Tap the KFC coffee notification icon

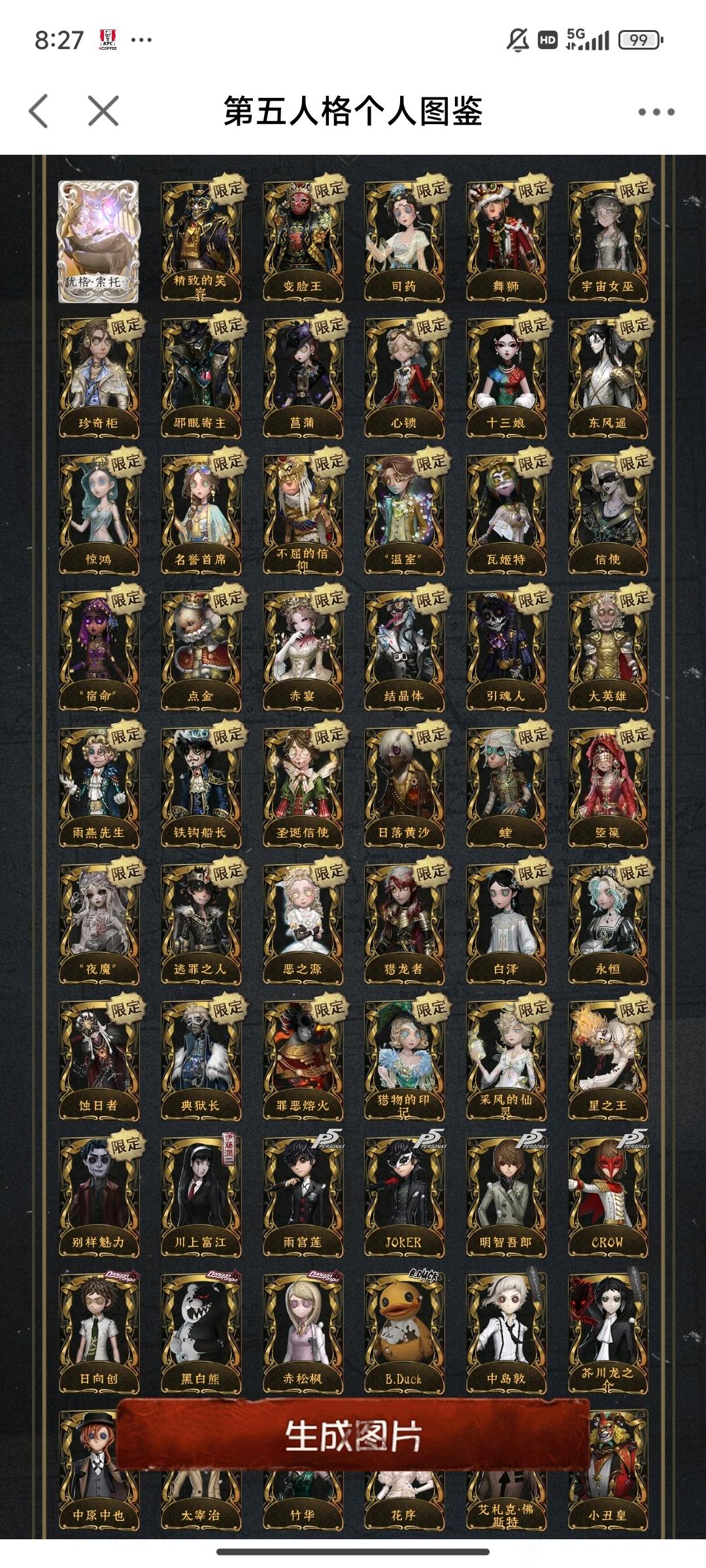(x=108, y=40)
